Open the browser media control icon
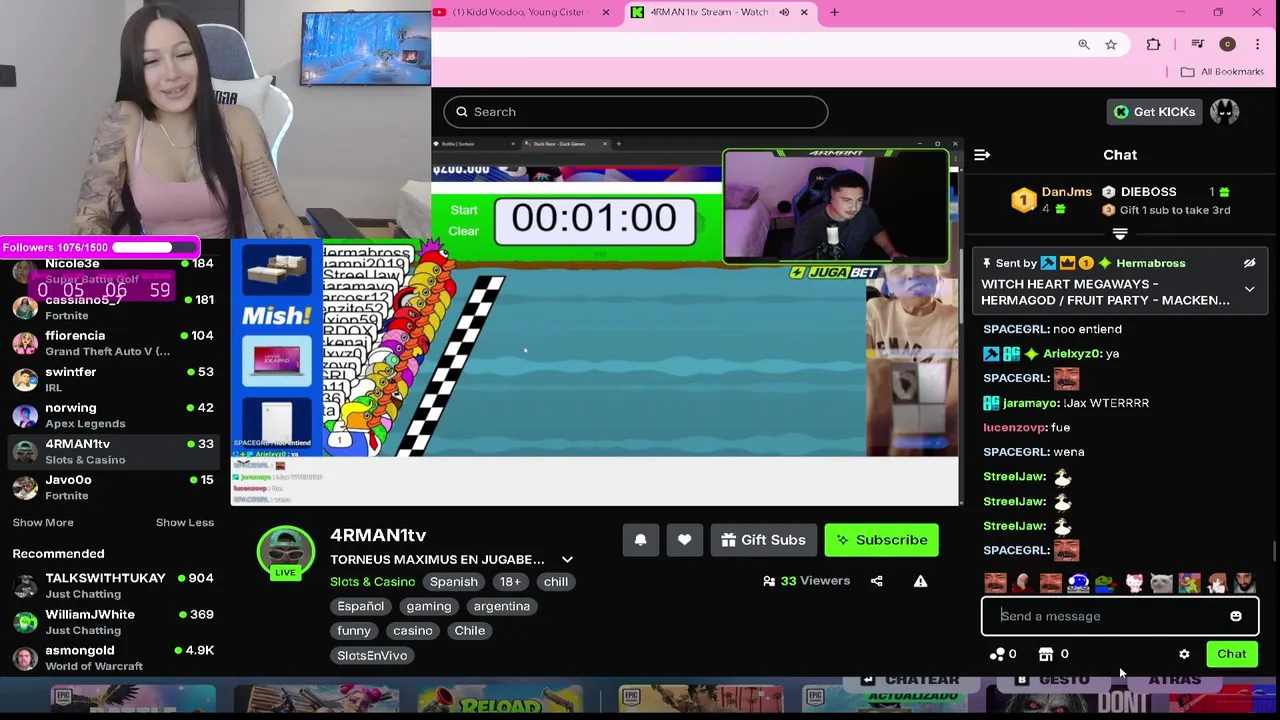The height and width of the screenshot is (720, 1280). click(1197, 44)
